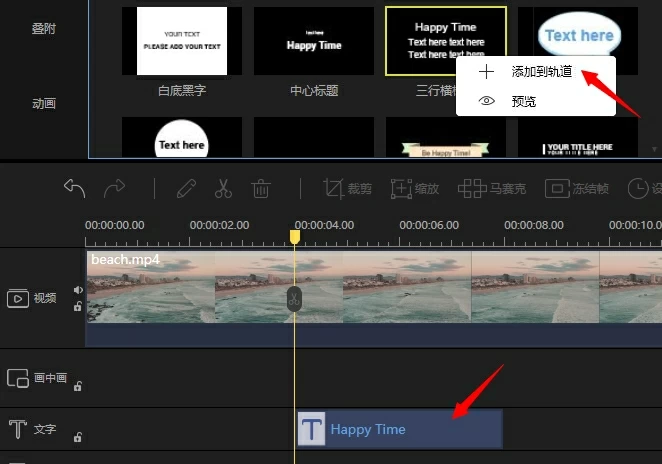Click the 00:00:06.00 ruler mark

(x=429, y=225)
